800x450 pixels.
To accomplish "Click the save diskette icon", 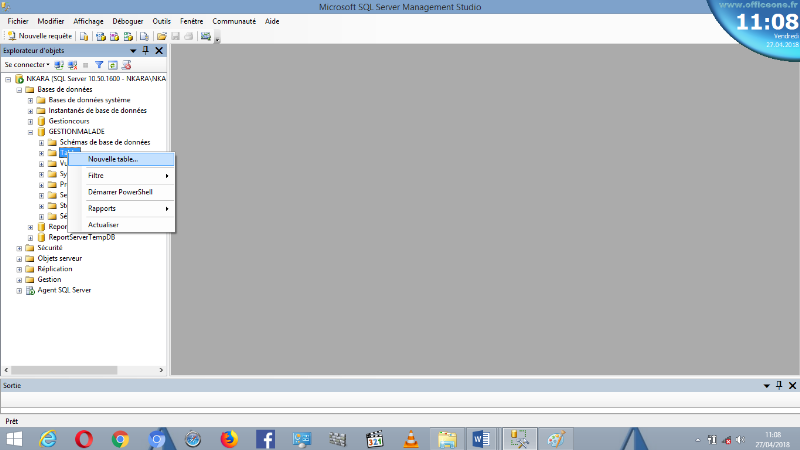I will pos(175,36).
